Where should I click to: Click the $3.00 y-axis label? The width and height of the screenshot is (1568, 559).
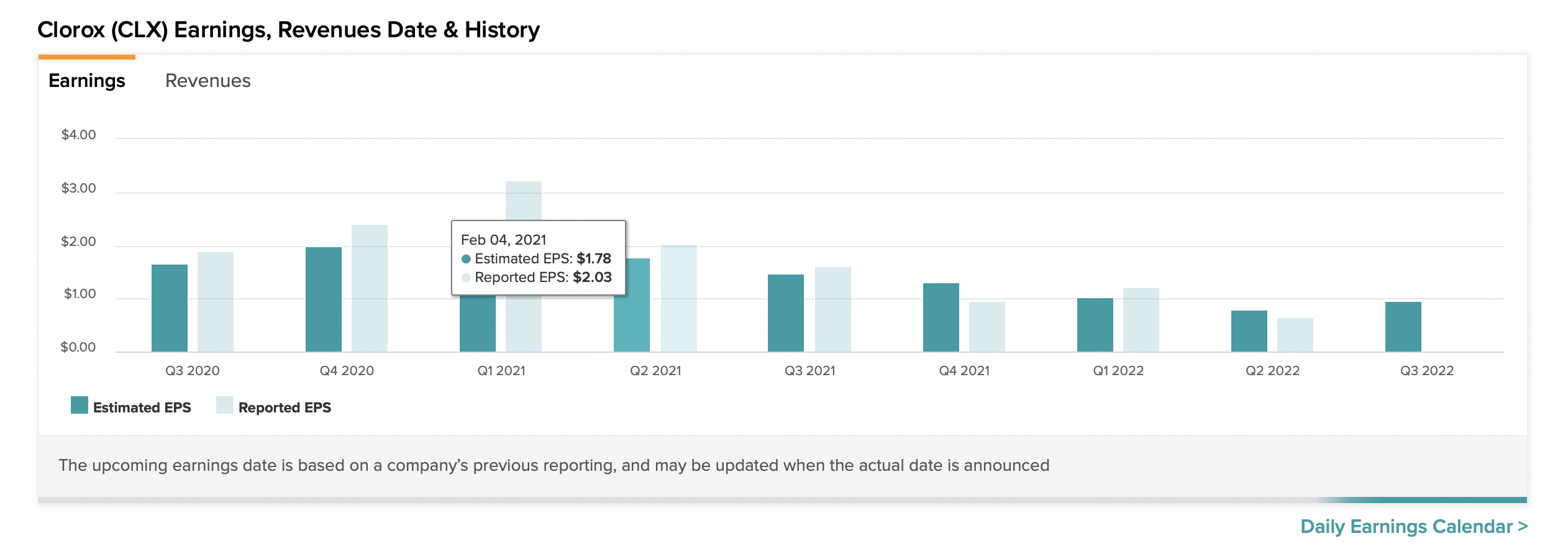[78, 188]
